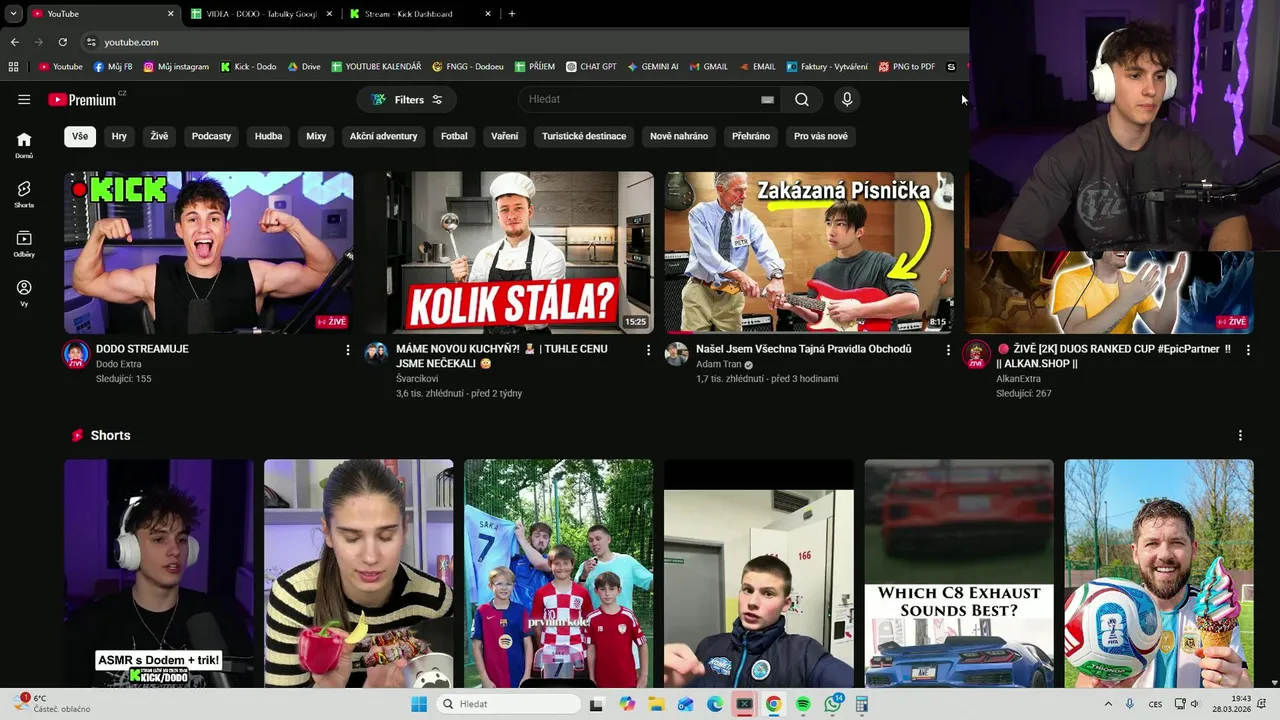1280x720 pixels.
Task: Go to Domů in the sidebar
Action: [24, 145]
